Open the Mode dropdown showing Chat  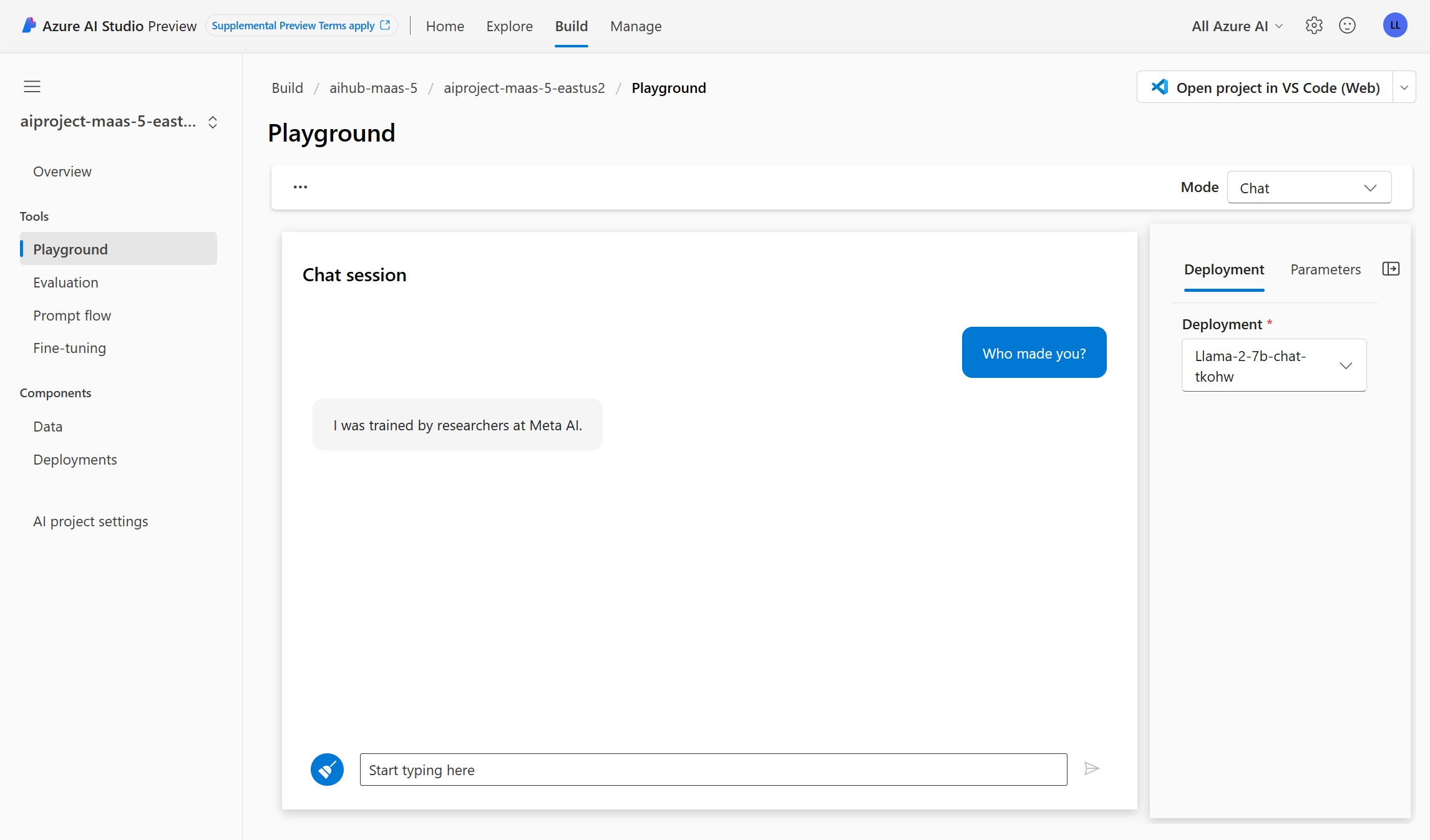tap(1308, 188)
